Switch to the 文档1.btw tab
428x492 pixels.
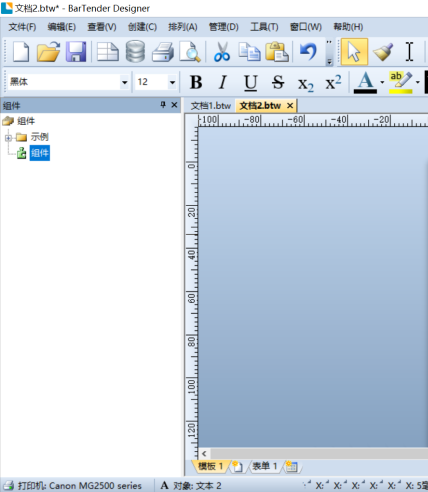click(211, 106)
